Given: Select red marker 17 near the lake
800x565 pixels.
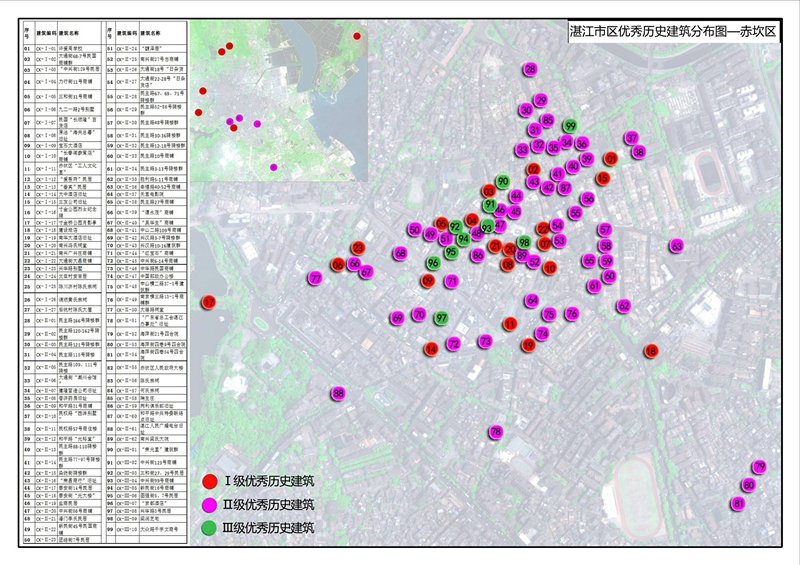Looking at the screenshot, I should pyautogui.click(x=209, y=302).
